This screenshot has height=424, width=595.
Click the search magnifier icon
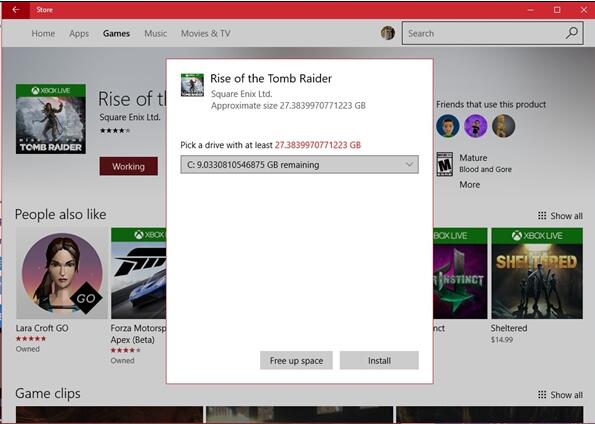[x=571, y=33]
